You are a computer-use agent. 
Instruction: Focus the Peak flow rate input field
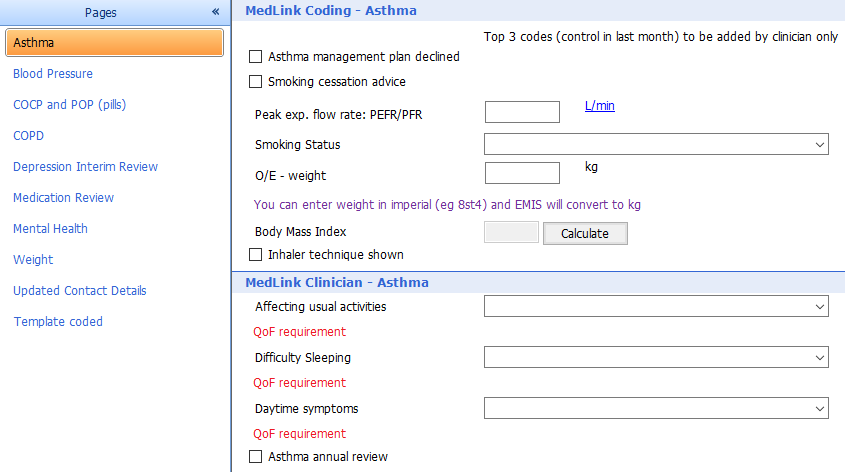(x=522, y=112)
